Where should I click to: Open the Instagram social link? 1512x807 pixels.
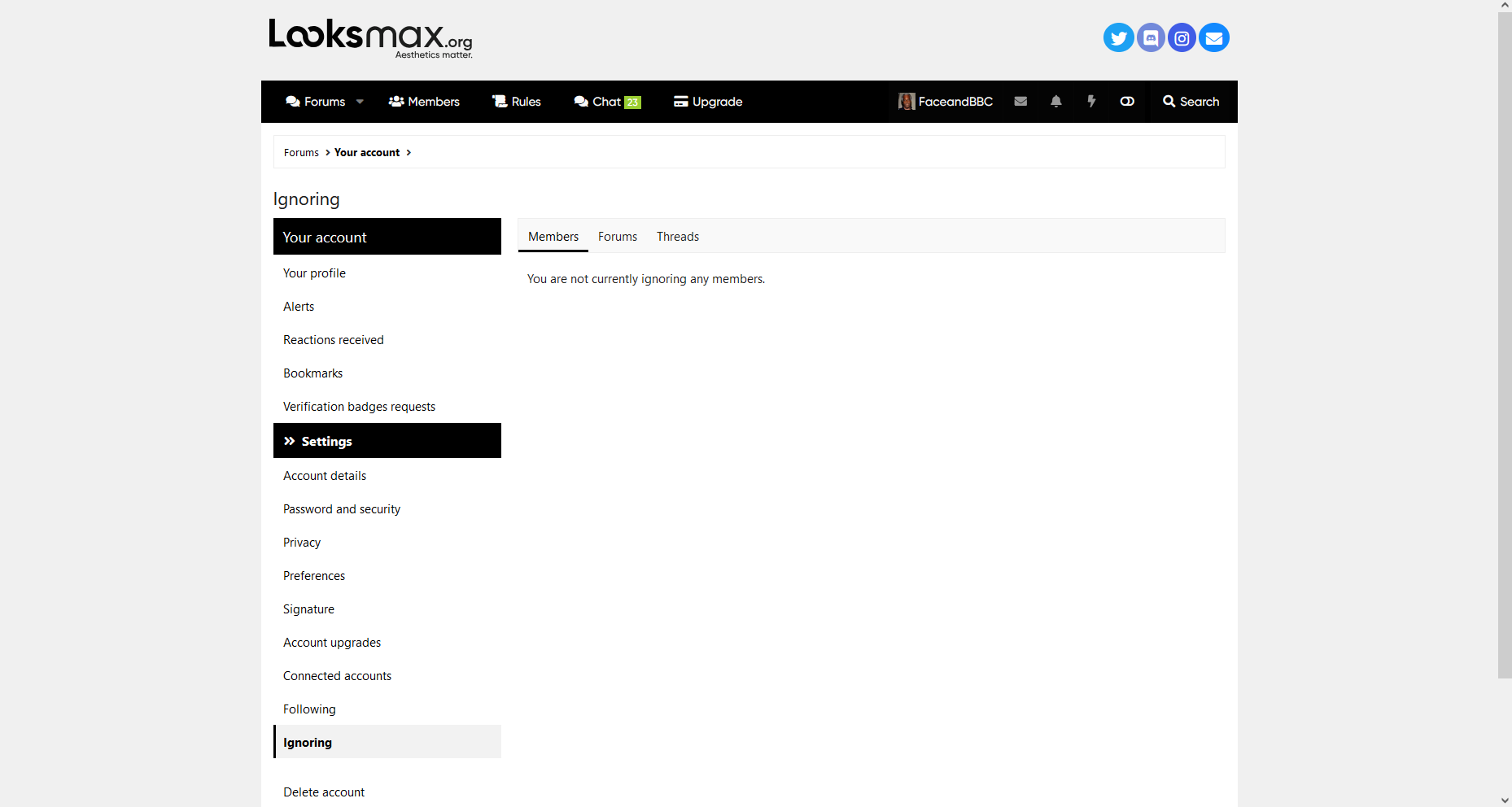click(1182, 37)
